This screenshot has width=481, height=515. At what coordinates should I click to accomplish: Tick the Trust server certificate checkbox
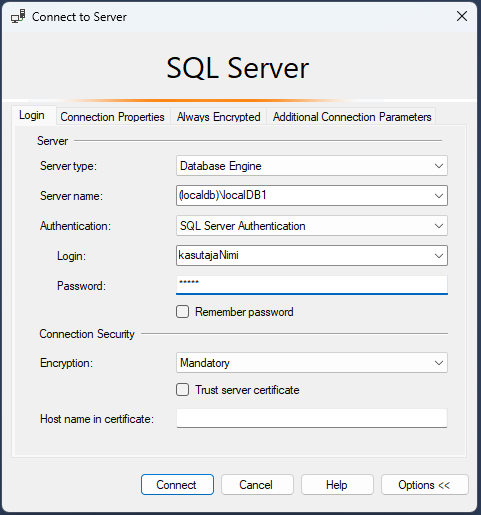182,390
